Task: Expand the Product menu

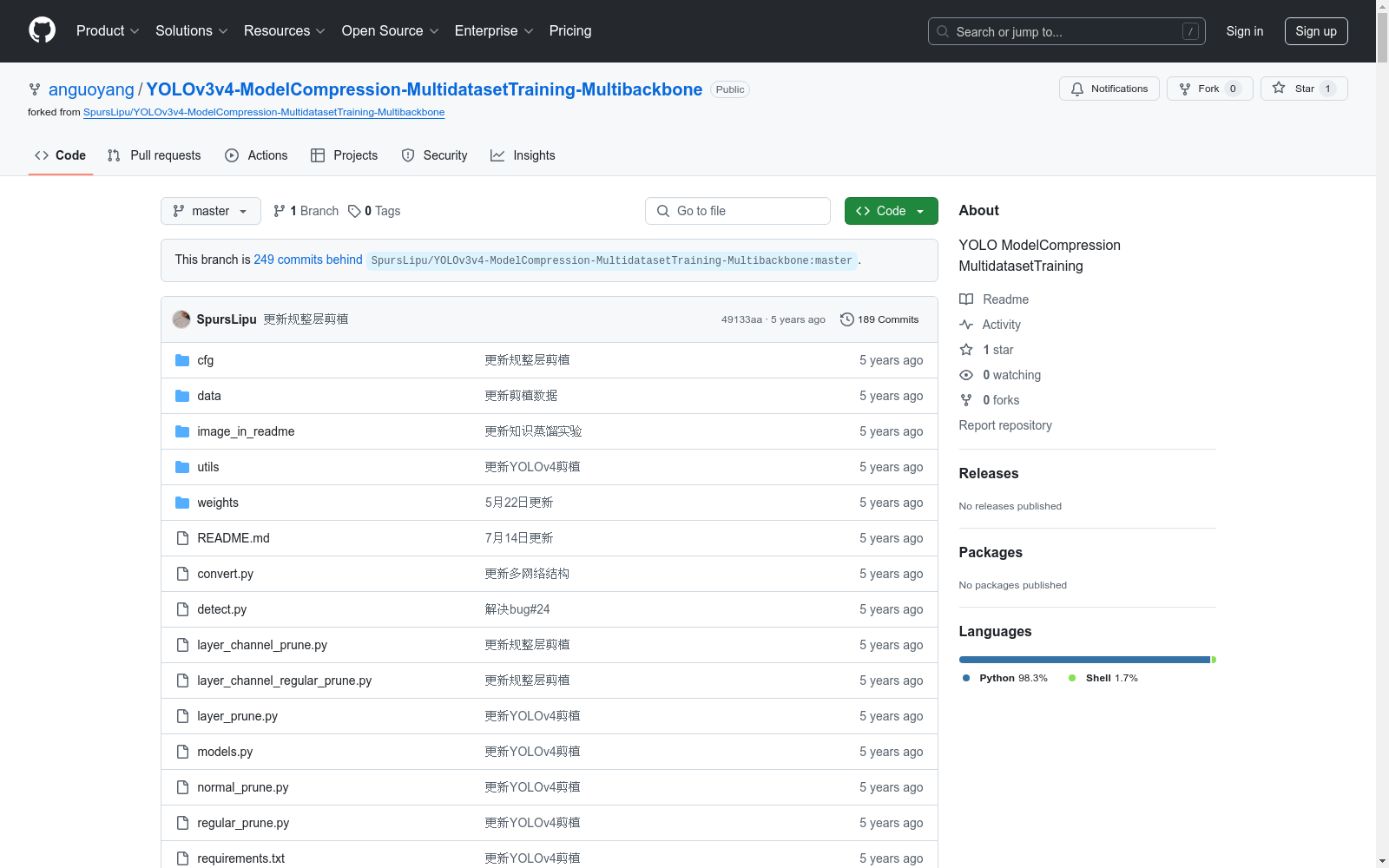Action: tap(108, 31)
